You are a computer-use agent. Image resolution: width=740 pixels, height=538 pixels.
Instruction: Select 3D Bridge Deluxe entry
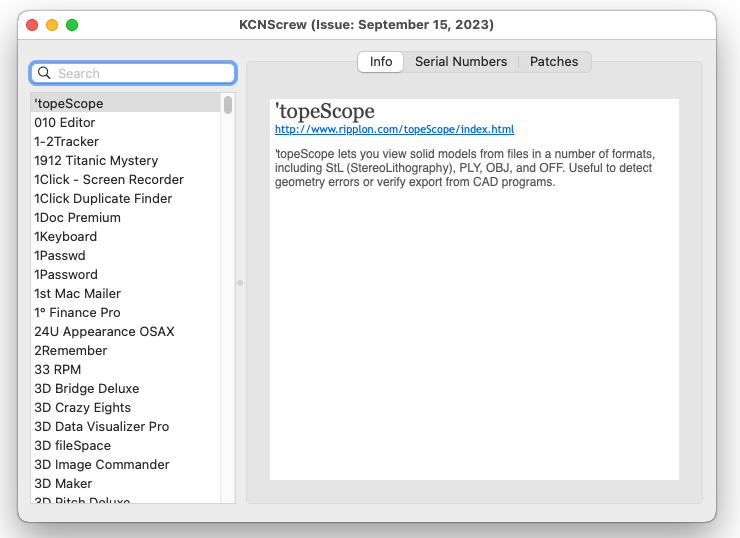tap(126, 388)
